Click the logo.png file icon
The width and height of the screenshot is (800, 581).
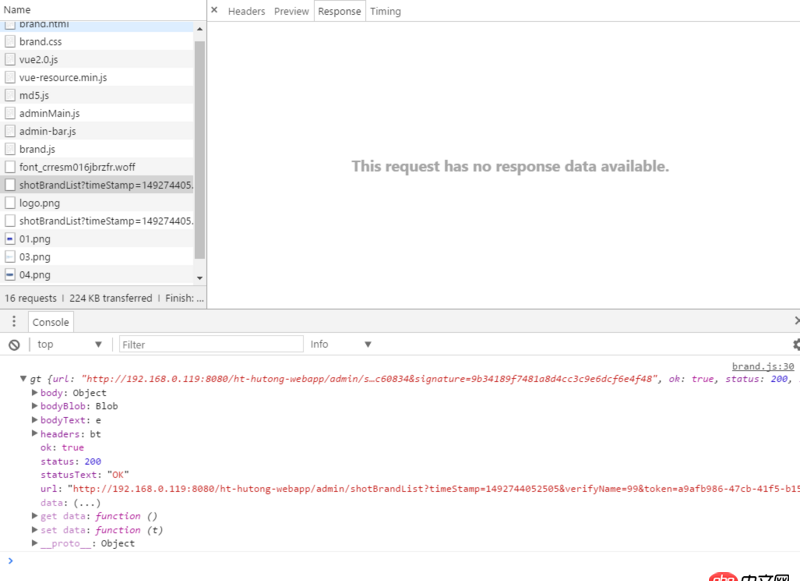pos(10,203)
